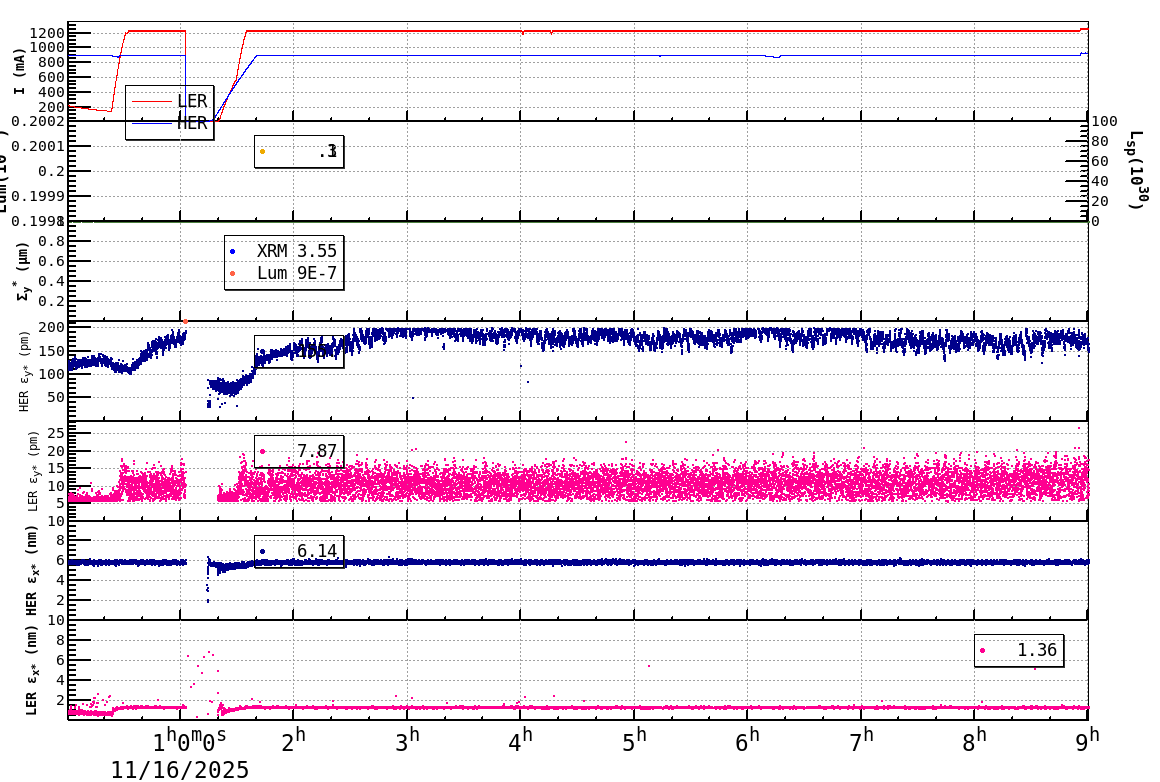Screen dimensions: 1160x782
Task: Click the navy dot beside 6.14
Action: coord(263,551)
